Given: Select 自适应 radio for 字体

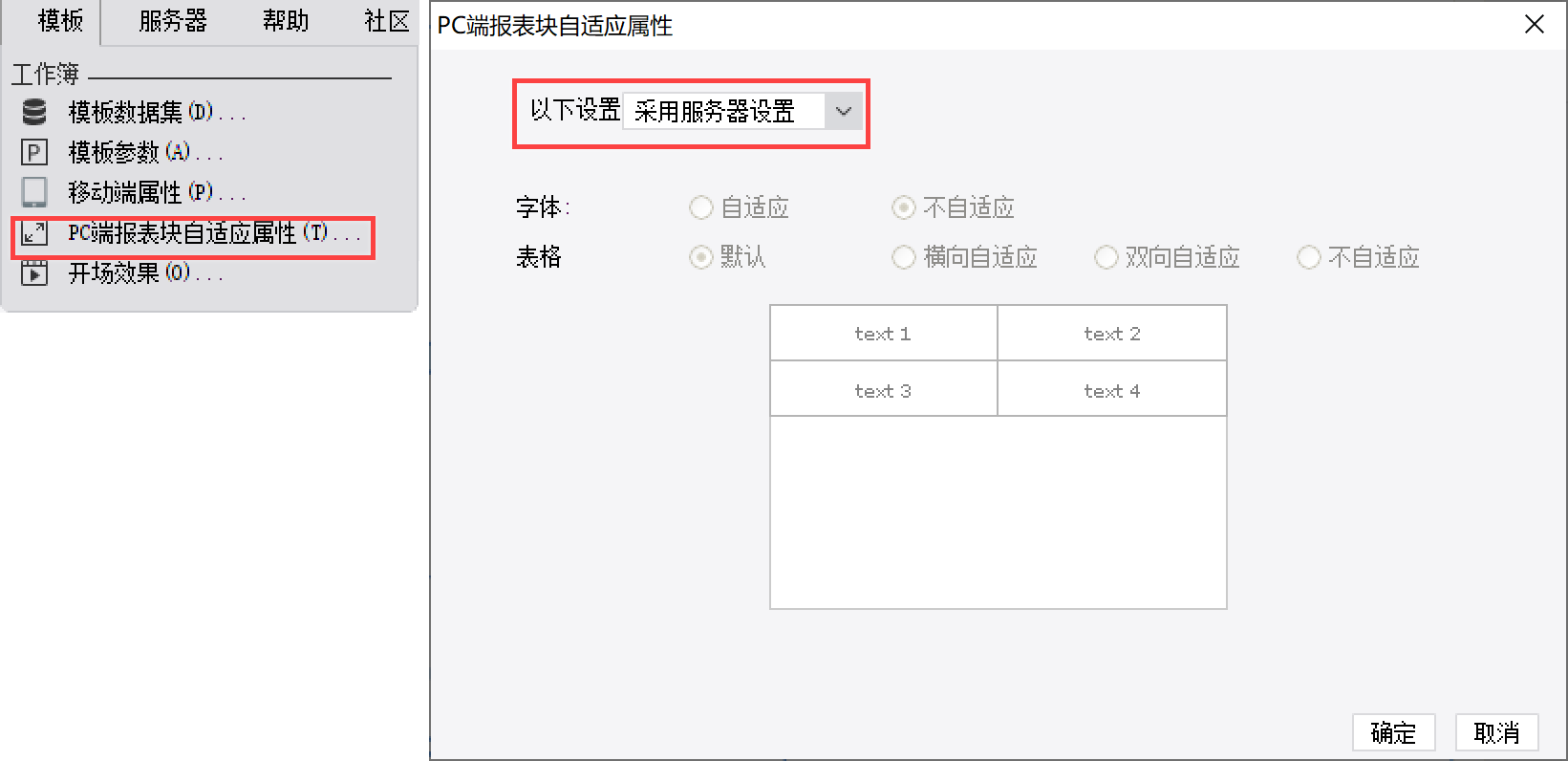Looking at the screenshot, I should pos(701,207).
